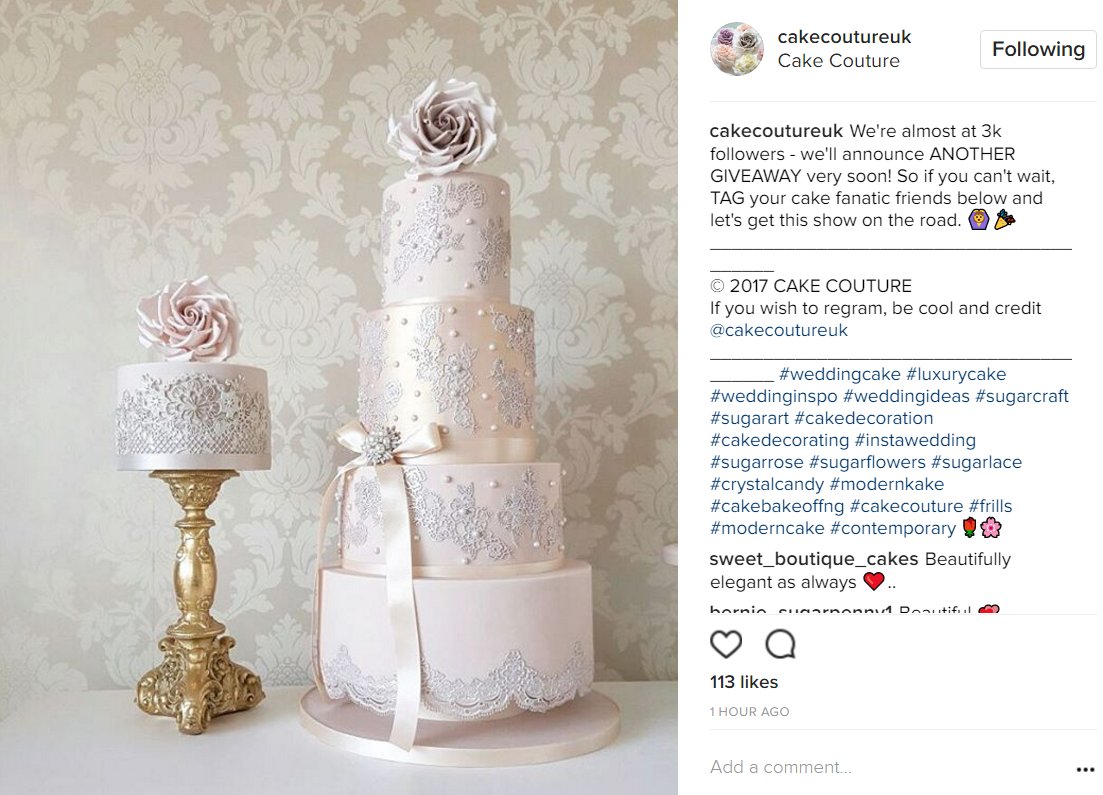Click the Add a comment field

(x=886, y=767)
